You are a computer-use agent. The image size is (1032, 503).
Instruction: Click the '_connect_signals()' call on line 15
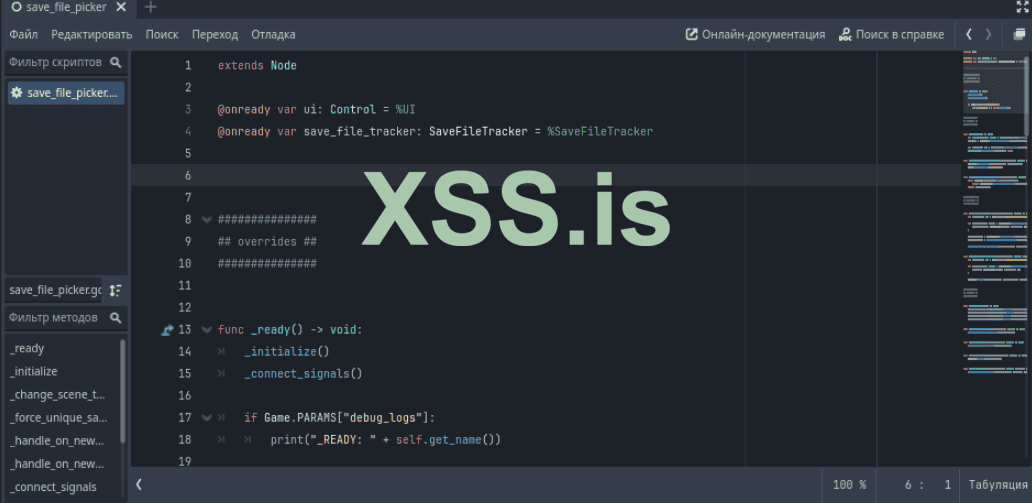303,373
